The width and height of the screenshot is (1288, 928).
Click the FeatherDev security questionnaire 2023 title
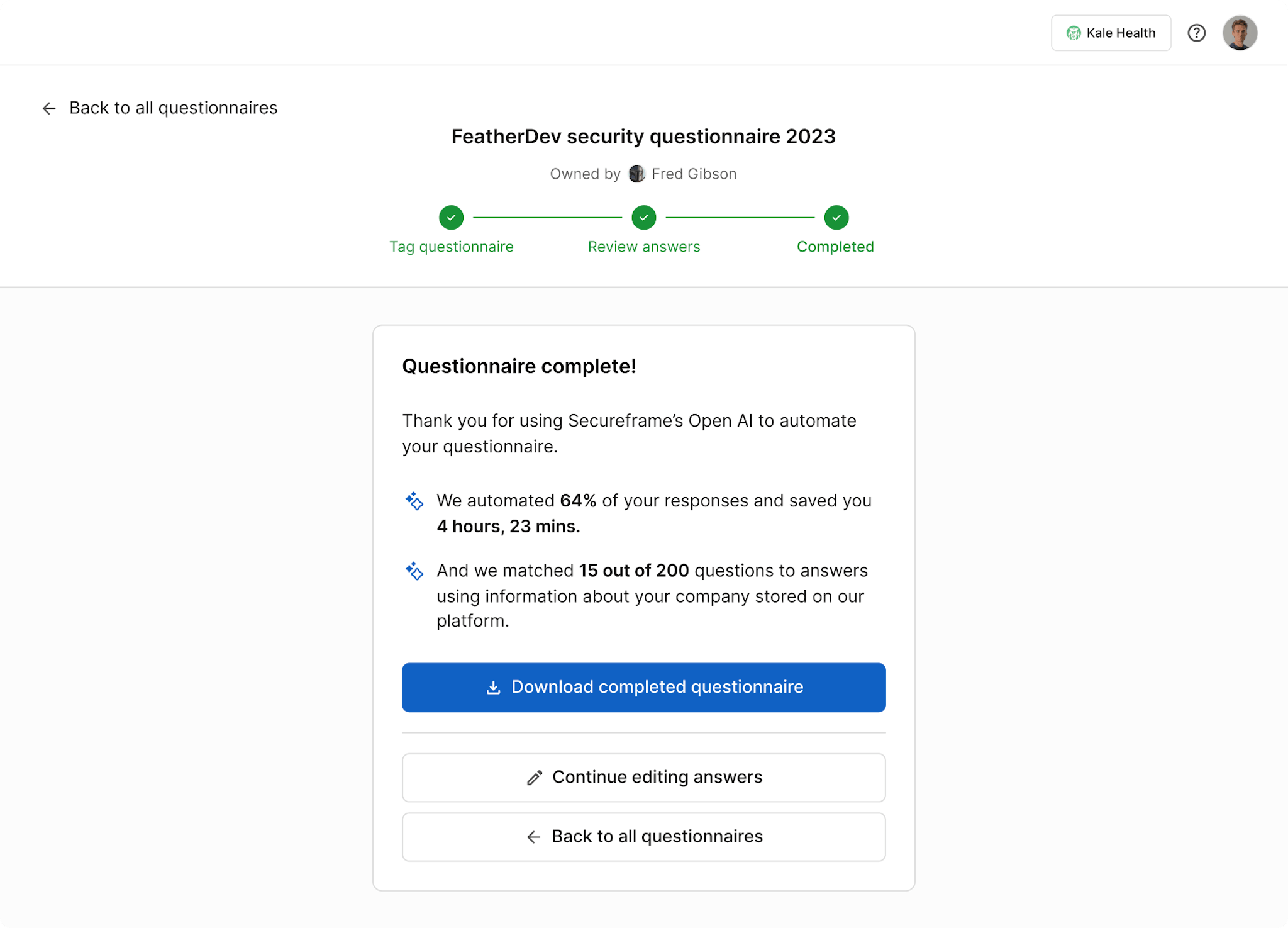pos(643,136)
